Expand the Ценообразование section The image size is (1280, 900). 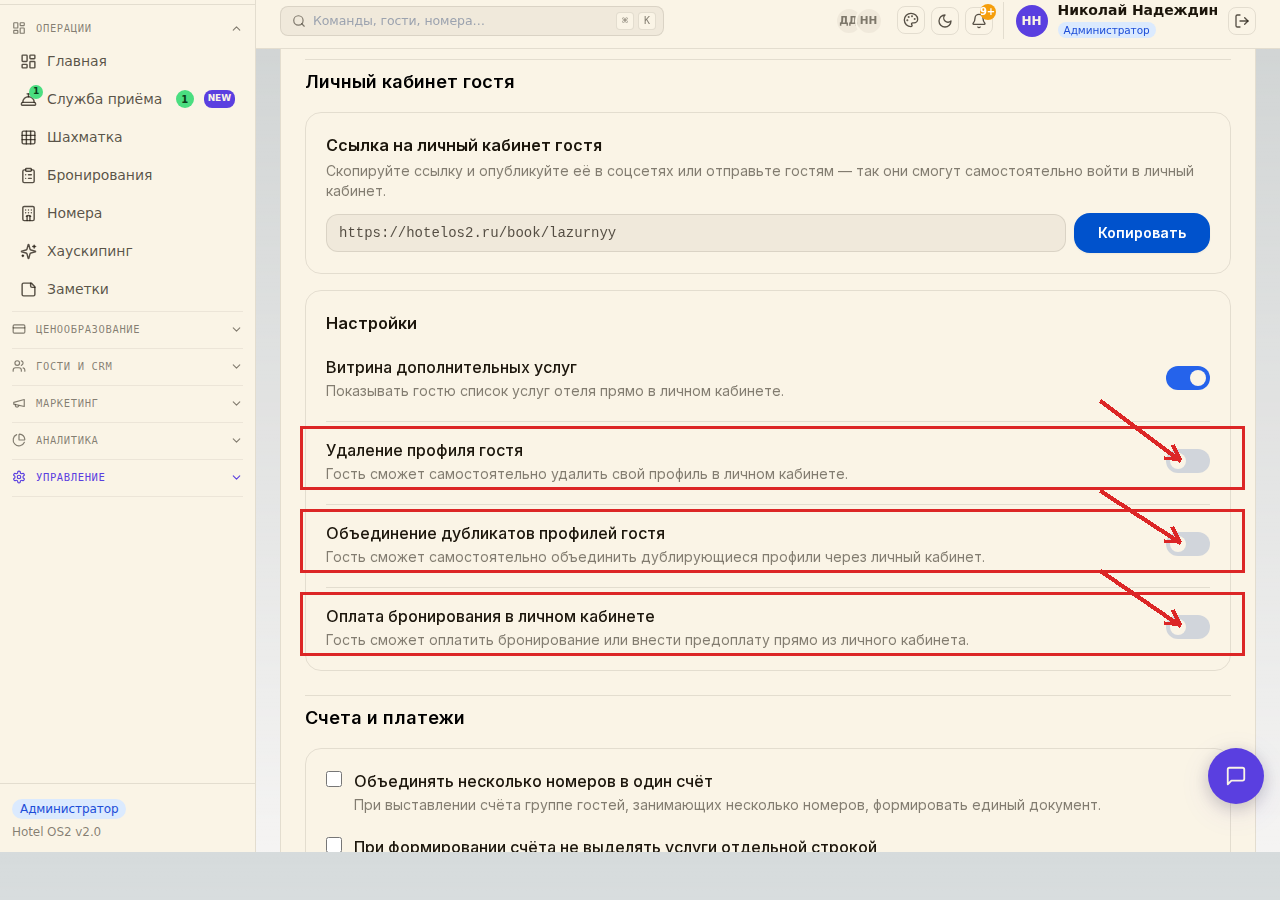point(236,329)
